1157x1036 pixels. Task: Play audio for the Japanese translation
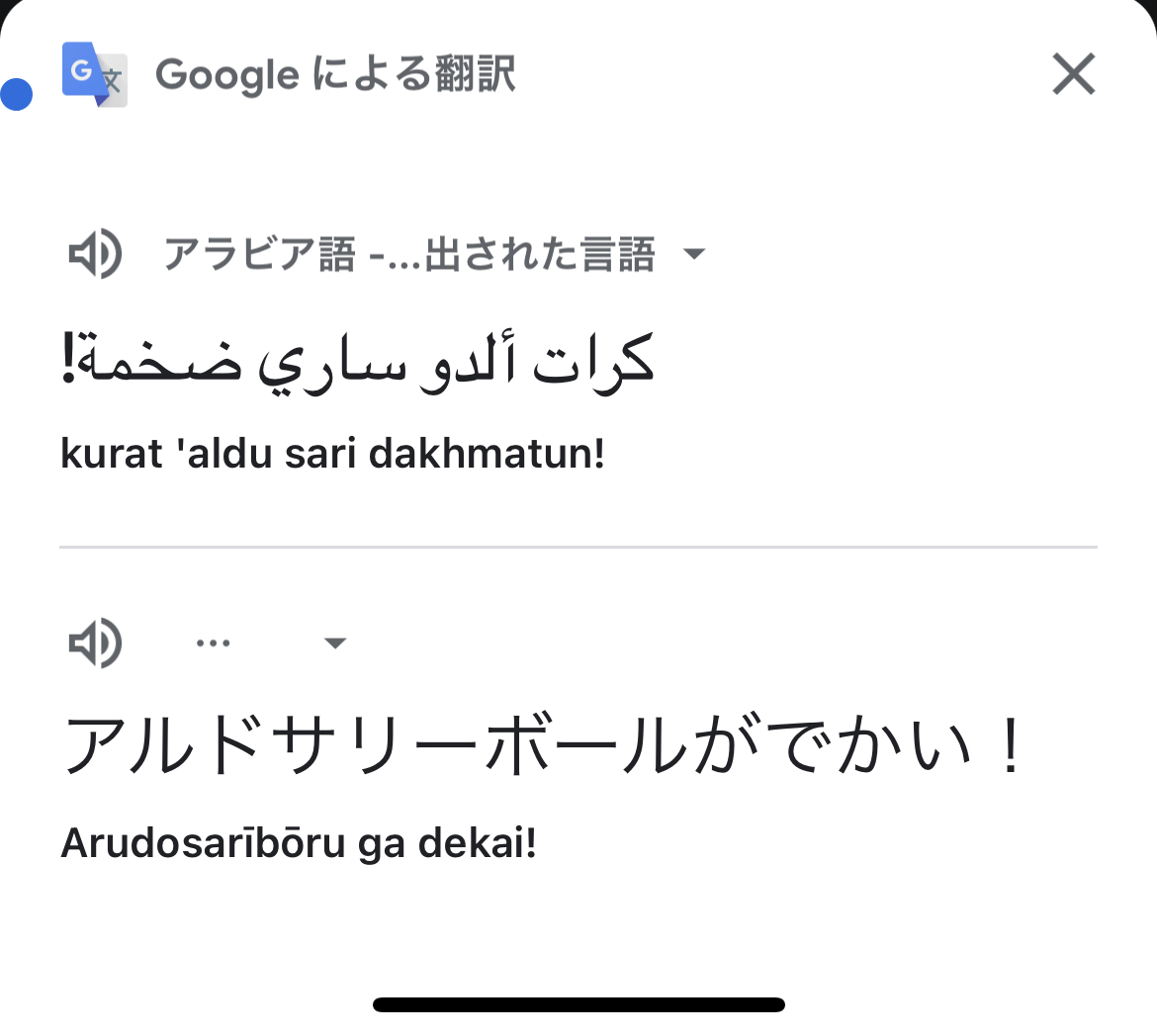click(95, 643)
